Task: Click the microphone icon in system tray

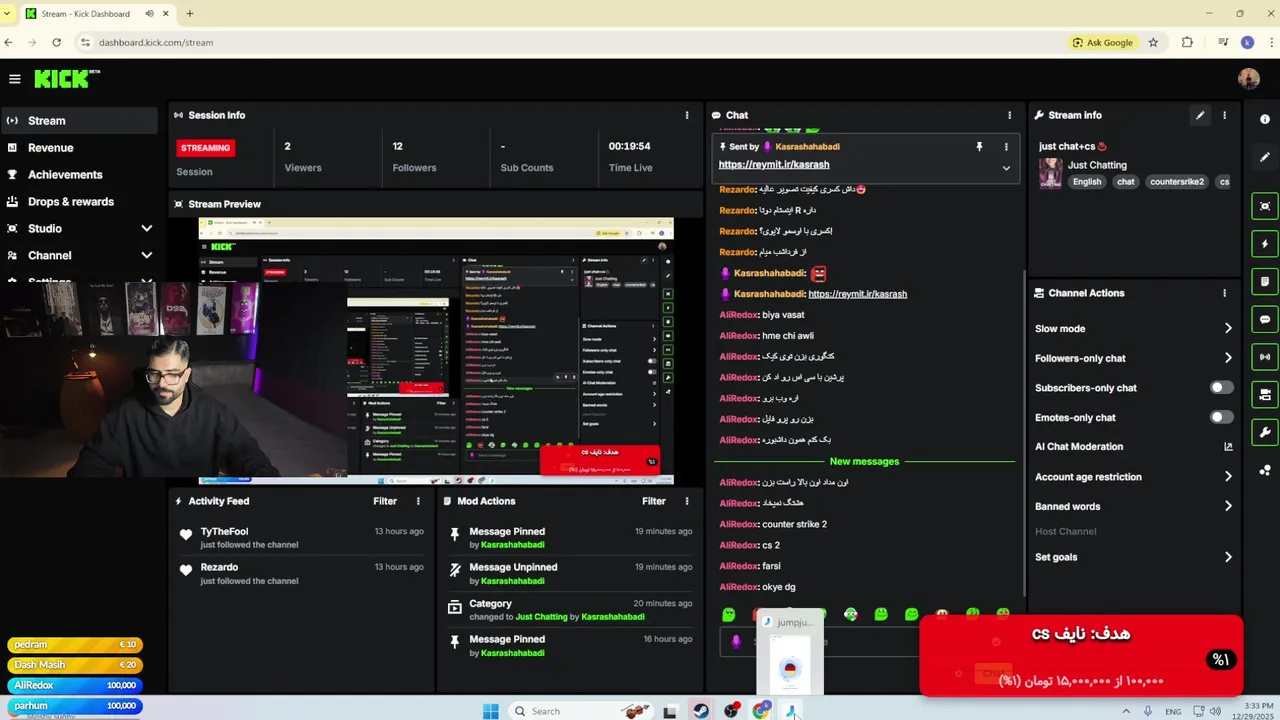Action: 1147,711
